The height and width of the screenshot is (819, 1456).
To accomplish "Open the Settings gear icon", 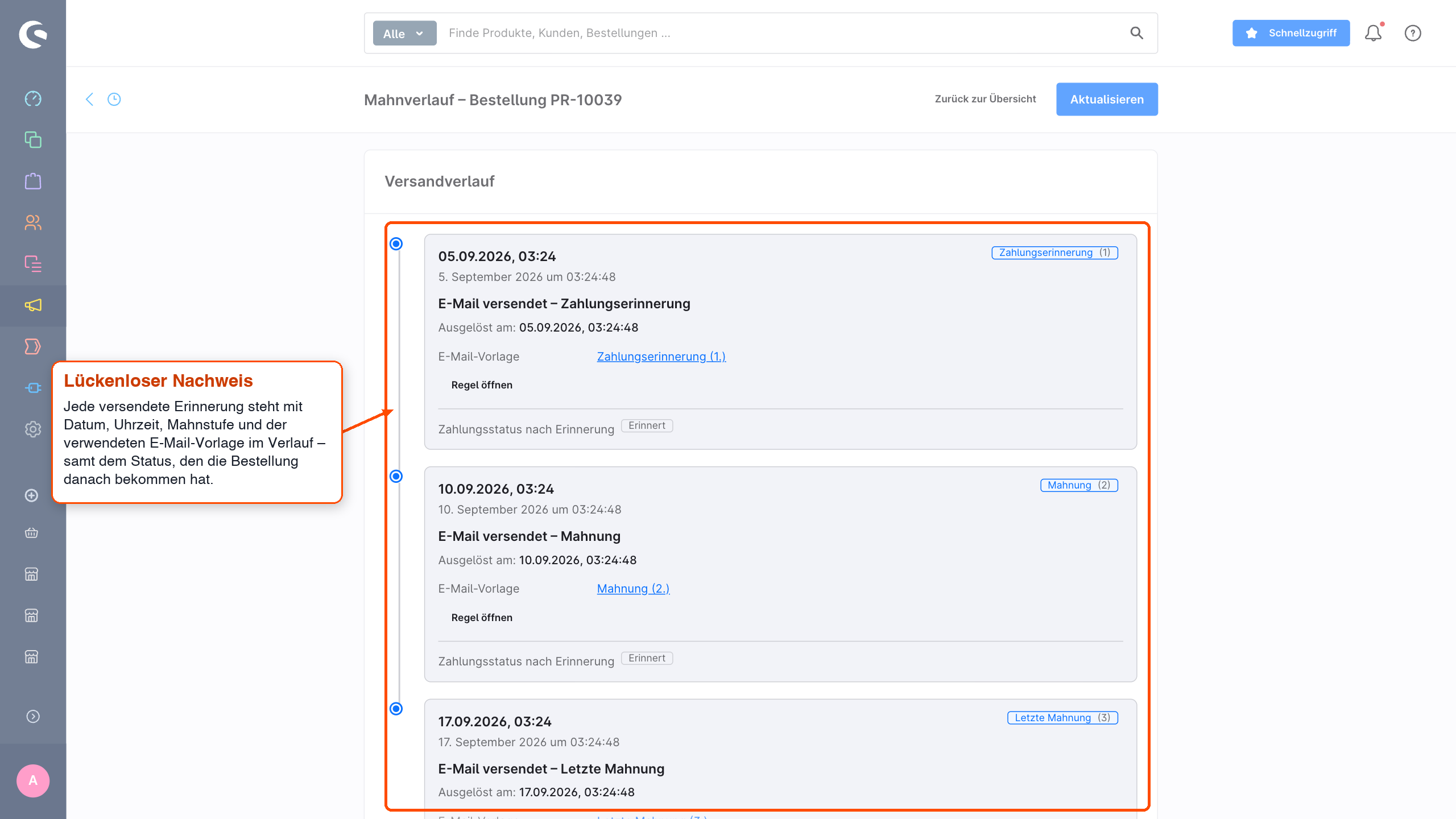I will tap(33, 429).
